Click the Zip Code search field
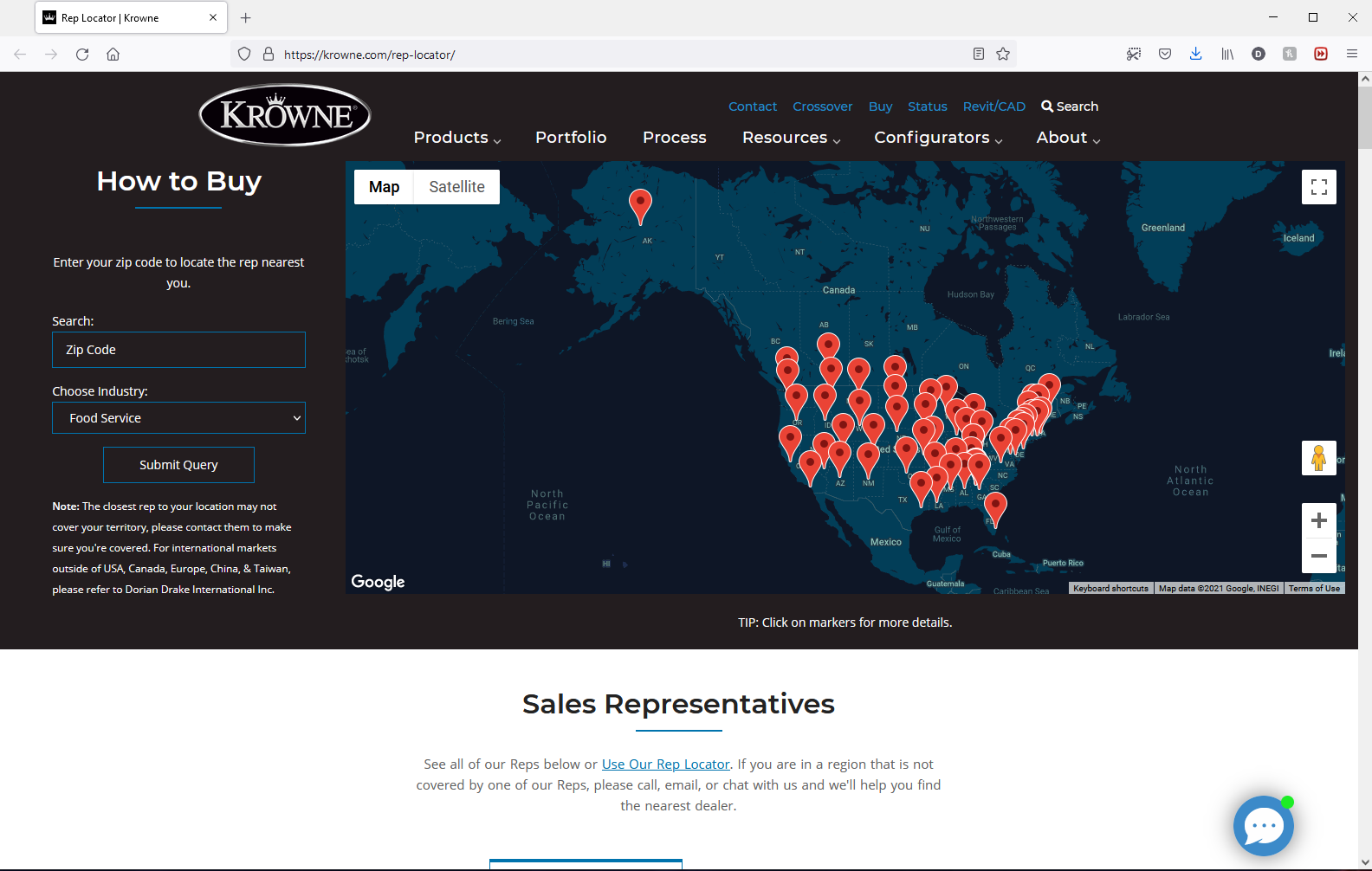This screenshot has width=1372, height=871. (178, 350)
